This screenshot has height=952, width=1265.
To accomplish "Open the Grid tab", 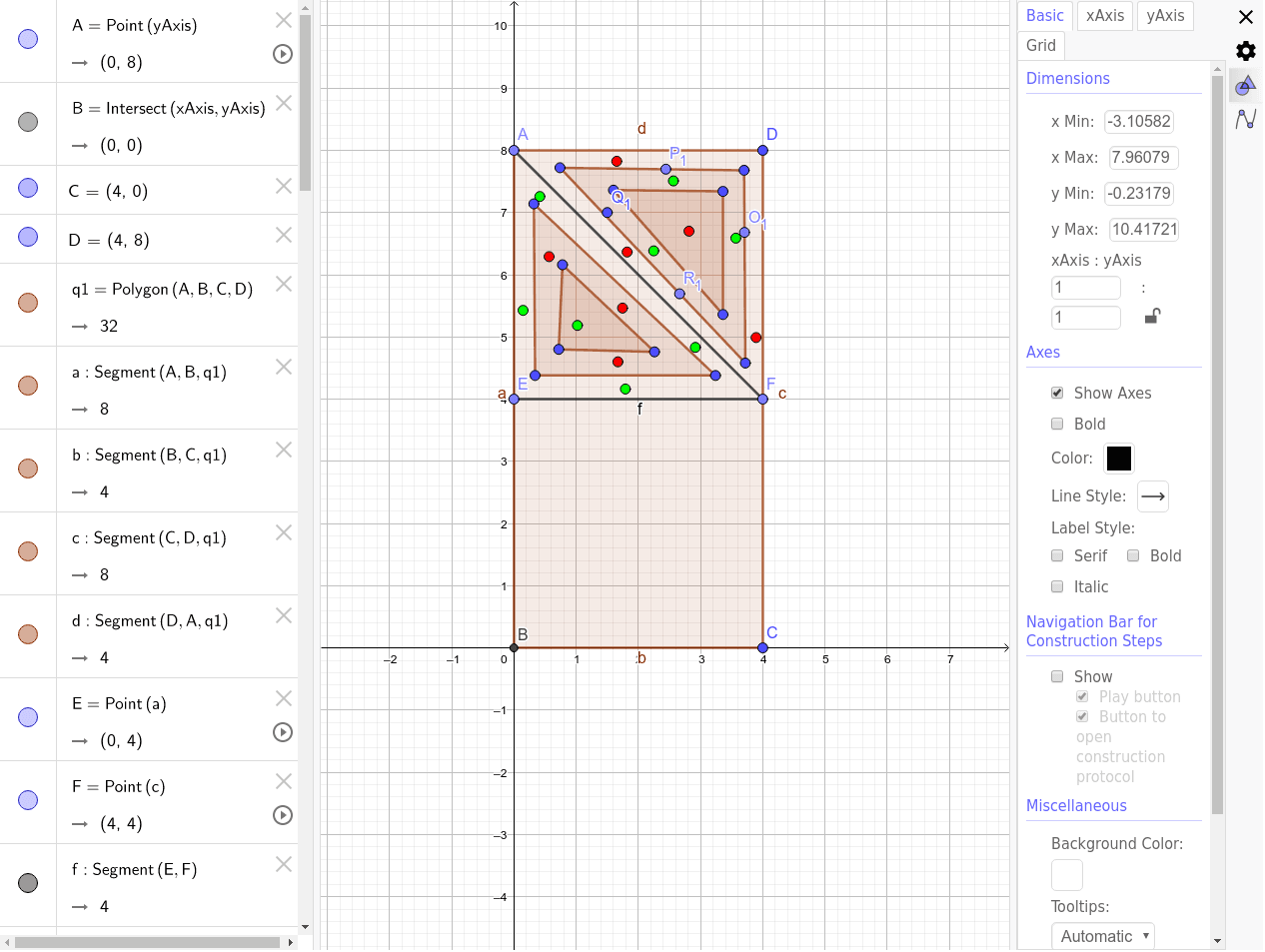I will pyautogui.click(x=1040, y=45).
